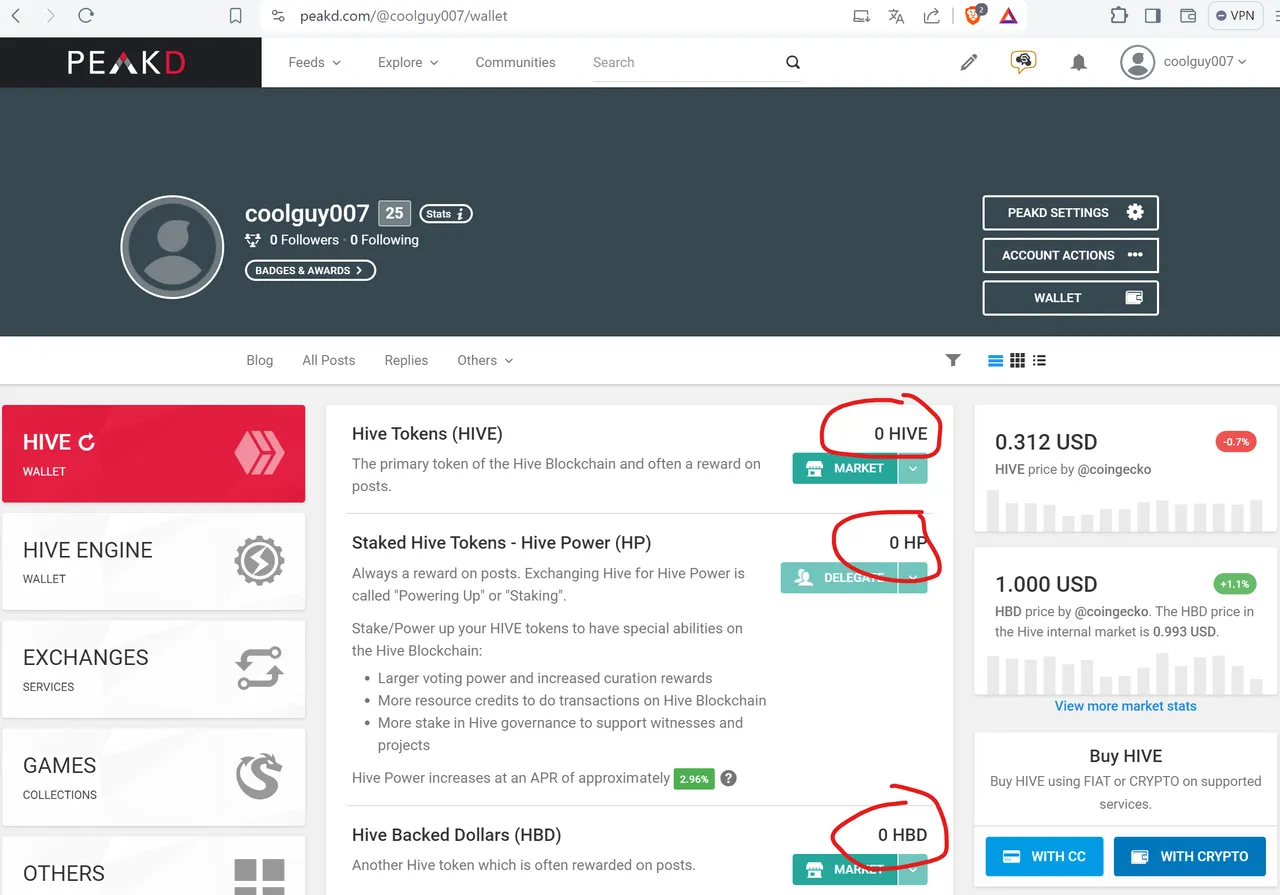The image size is (1280, 895).
Task: Expand the Others tab dropdown
Action: (485, 360)
